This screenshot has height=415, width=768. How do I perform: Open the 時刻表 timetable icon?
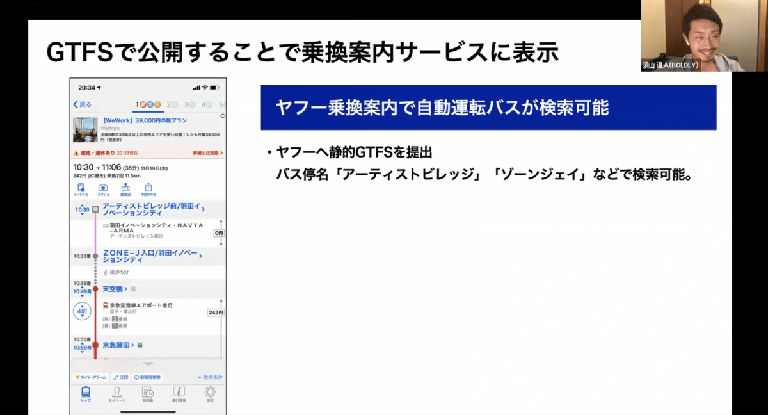tap(148, 394)
